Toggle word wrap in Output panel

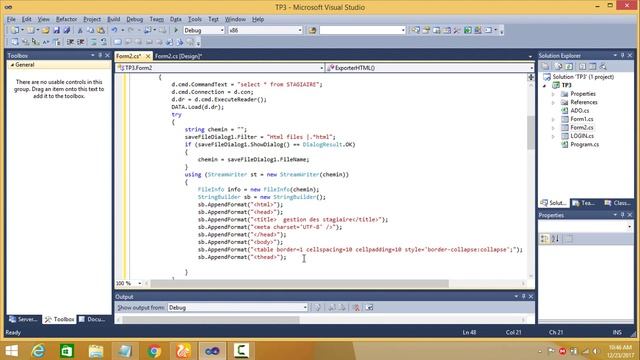coord(369,308)
